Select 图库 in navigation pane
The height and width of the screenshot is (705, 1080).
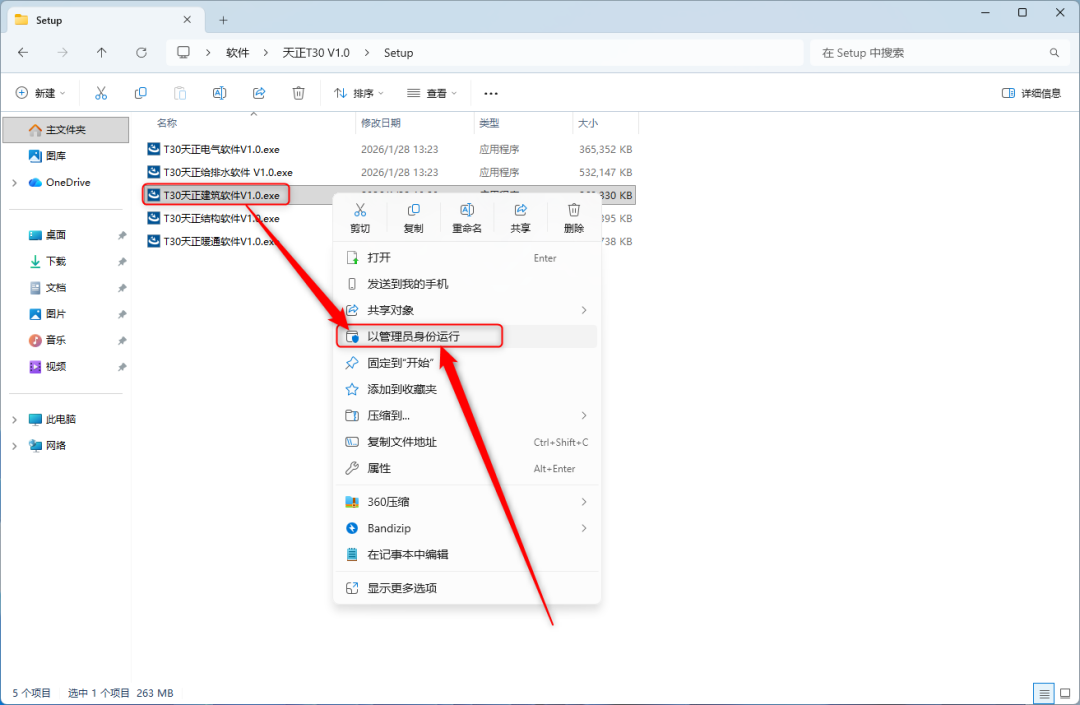(x=66, y=156)
